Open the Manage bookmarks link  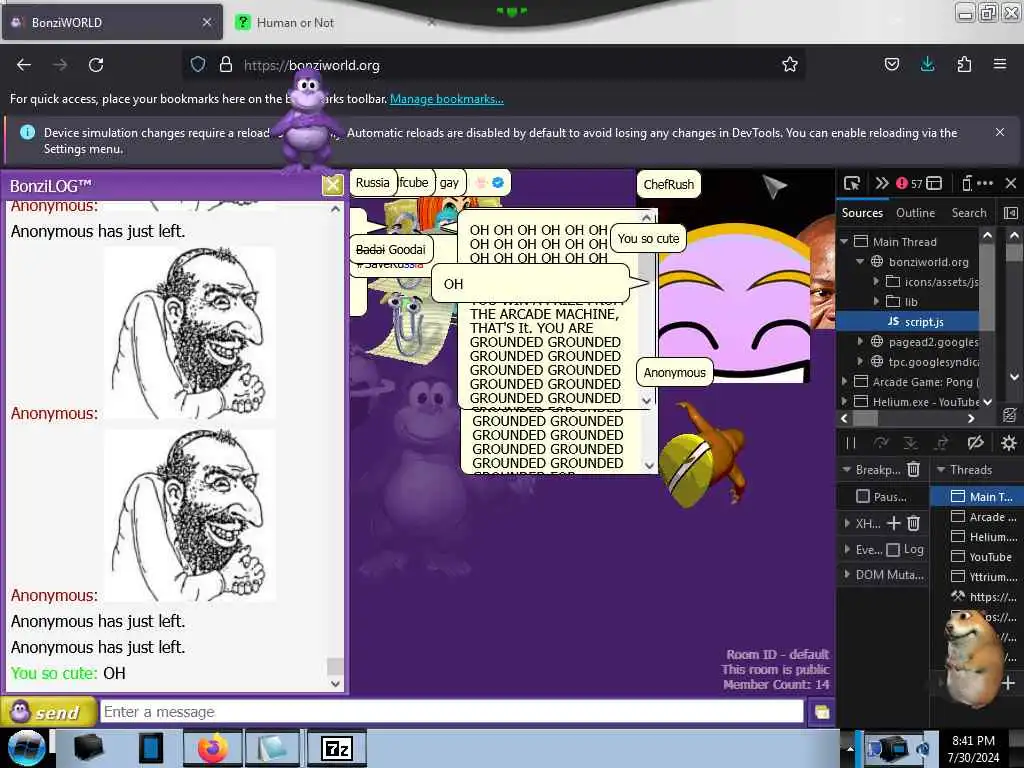447,99
